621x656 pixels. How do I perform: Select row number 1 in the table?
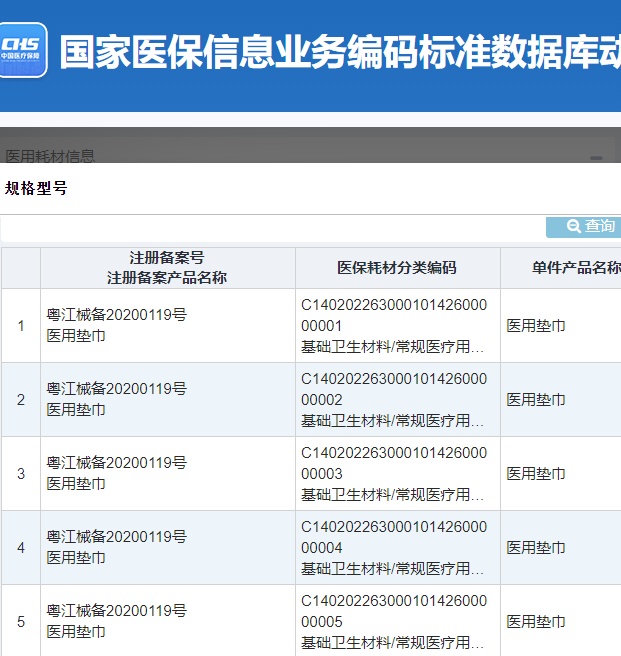tap(21, 325)
